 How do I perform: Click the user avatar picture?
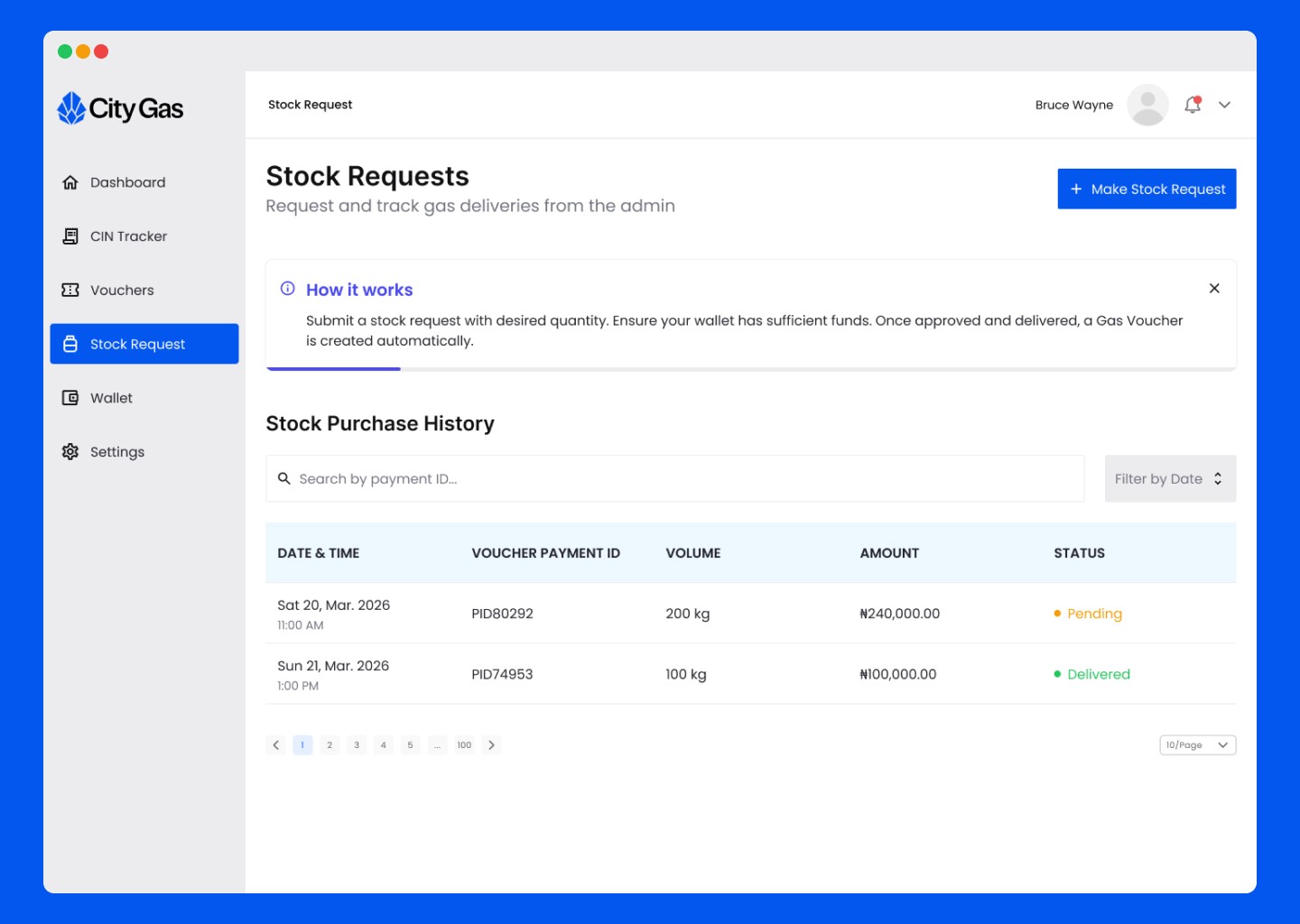1147,105
